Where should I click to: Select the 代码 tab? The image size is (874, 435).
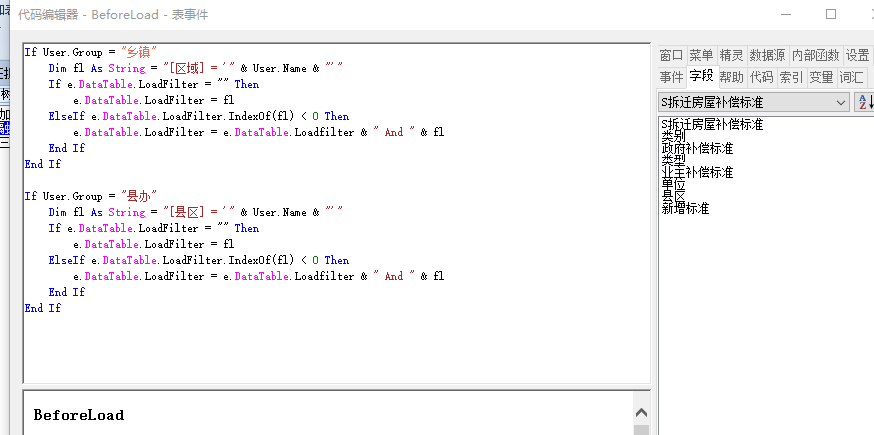[761, 77]
